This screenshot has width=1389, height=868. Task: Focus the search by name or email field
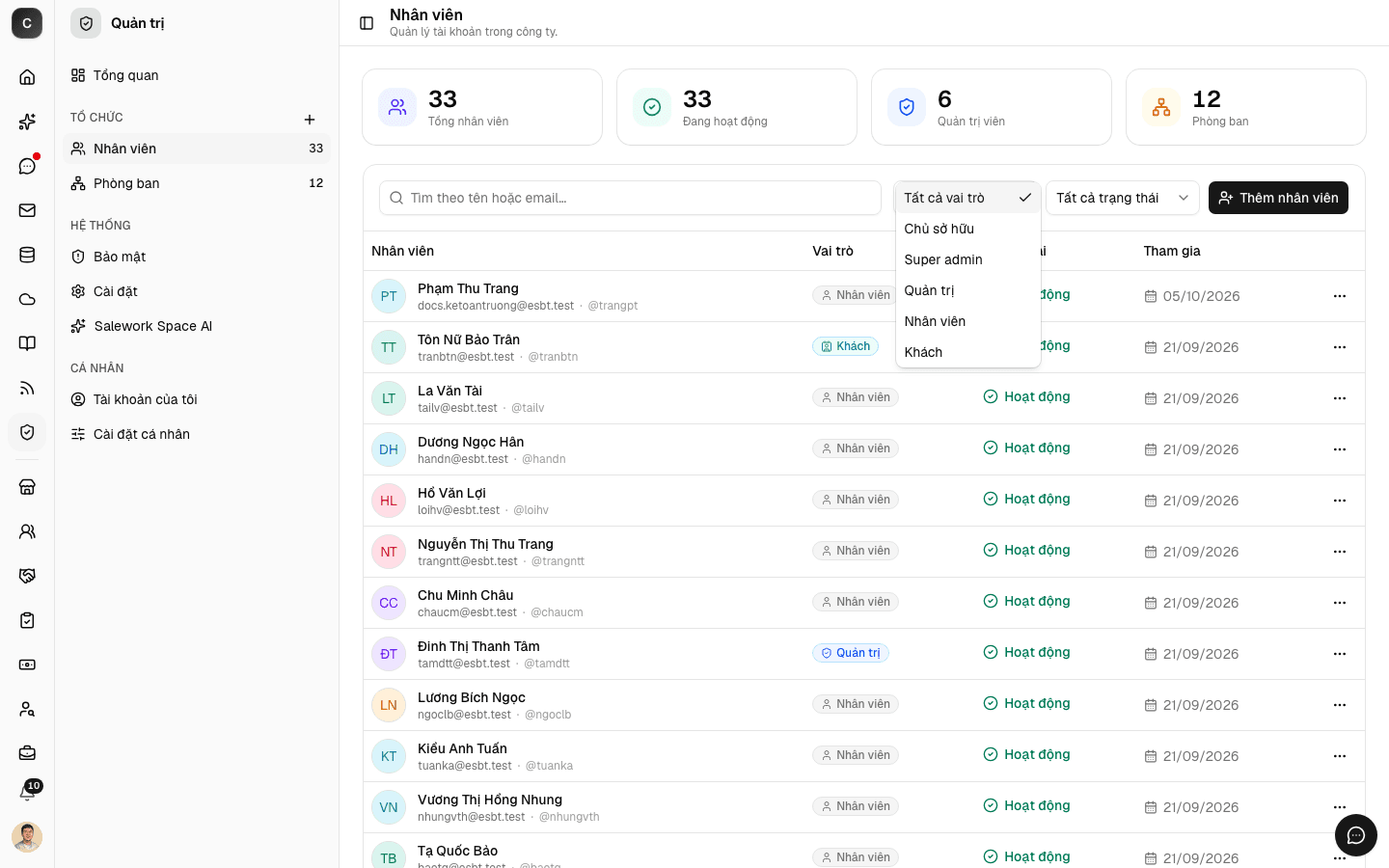630,198
